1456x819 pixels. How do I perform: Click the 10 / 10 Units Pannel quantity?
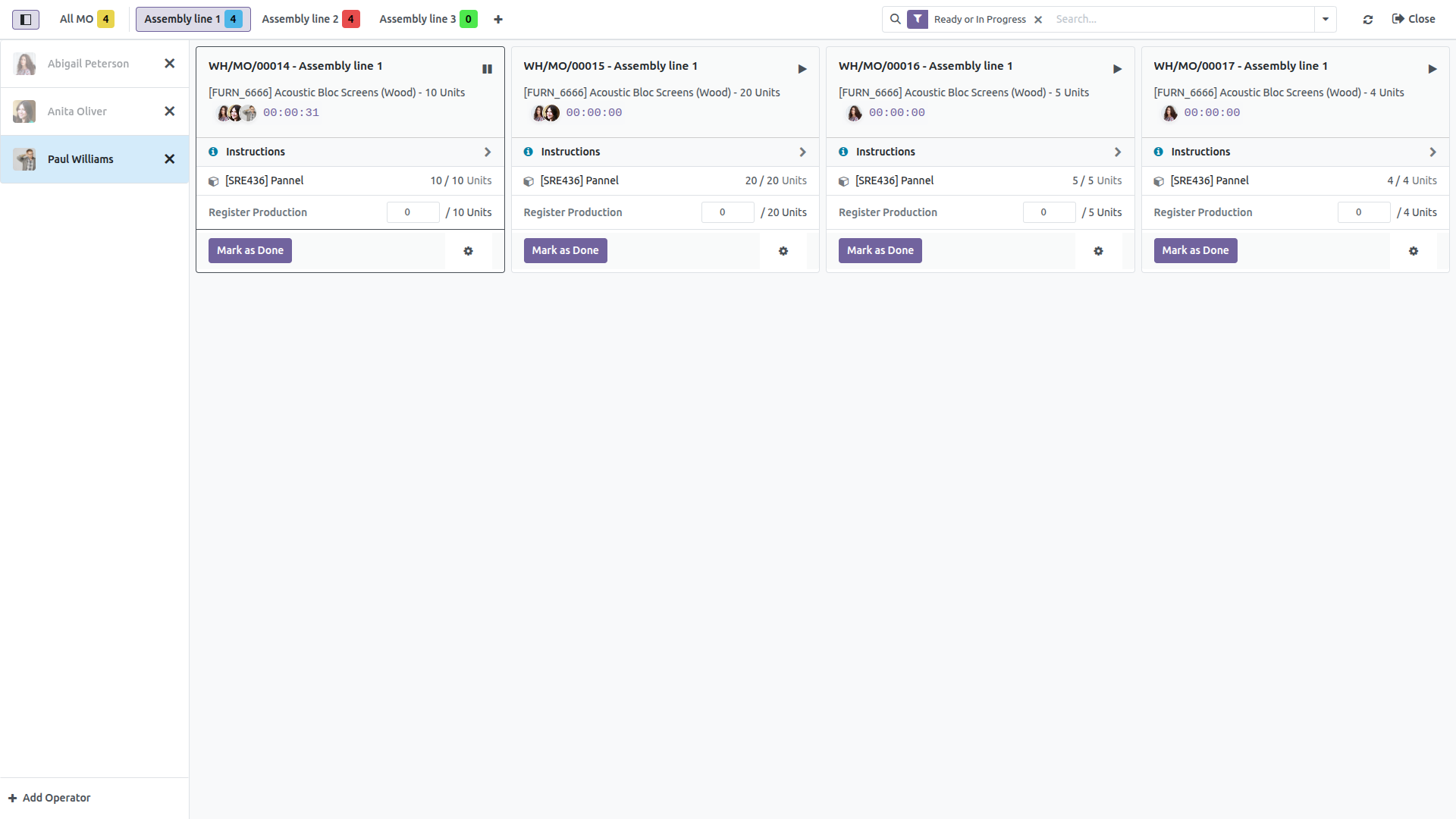(x=461, y=181)
